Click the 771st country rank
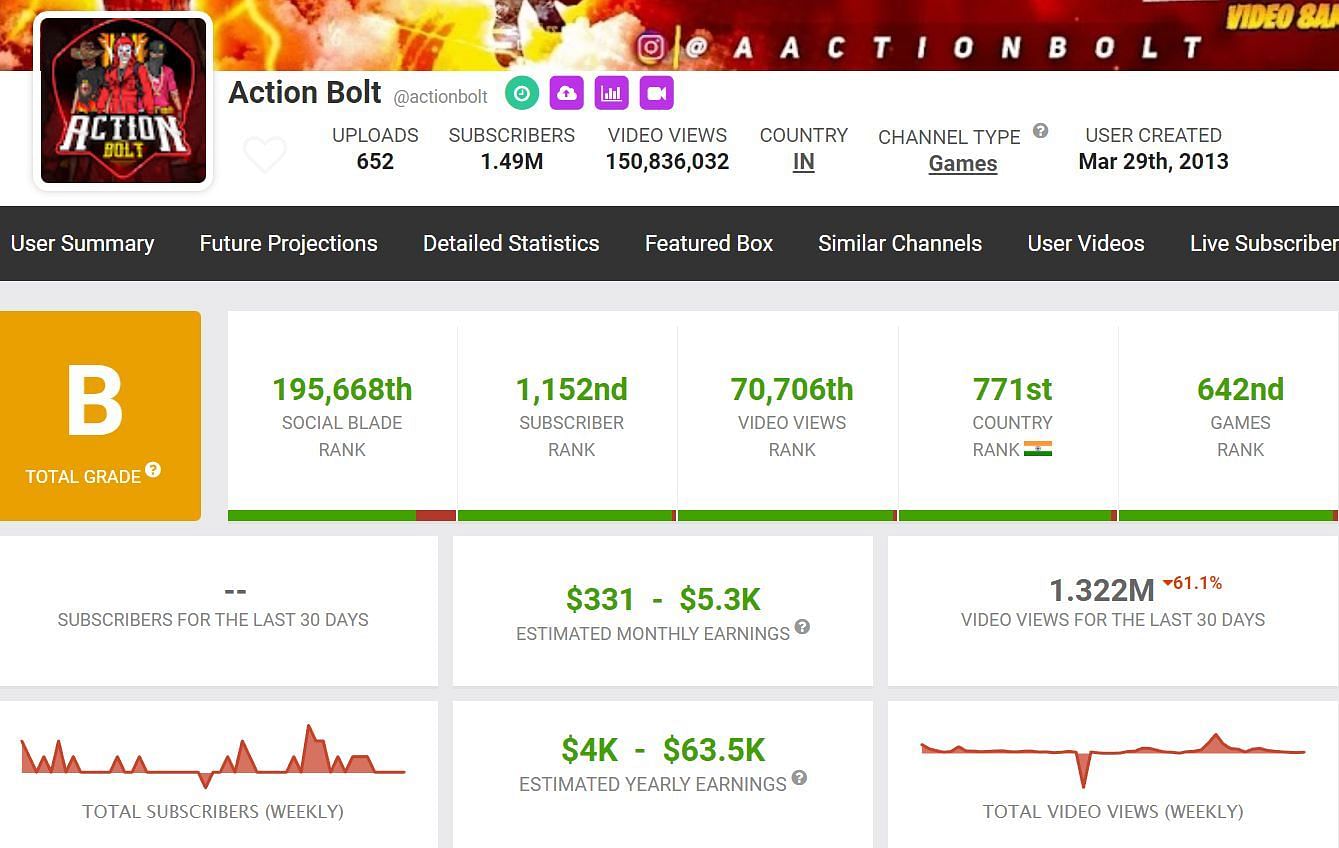1339x848 pixels. (1012, 389)
